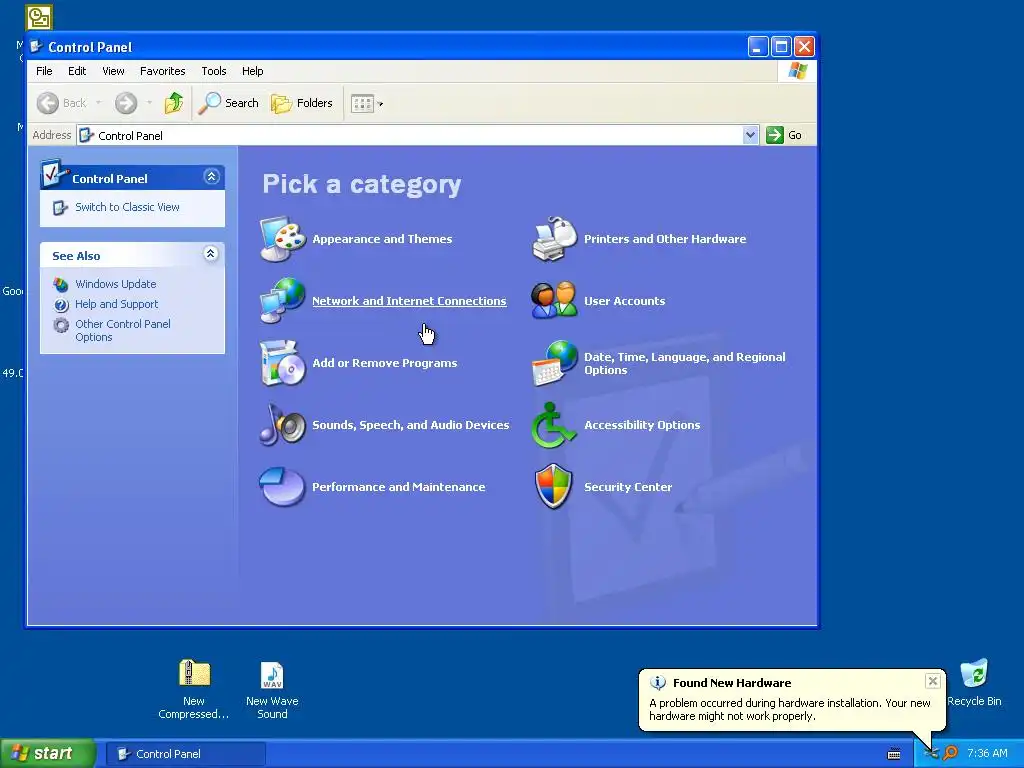Viewport: 1024px width, 768px height.
Task: Click the Security Center link text
Action: tap(628, 487)
